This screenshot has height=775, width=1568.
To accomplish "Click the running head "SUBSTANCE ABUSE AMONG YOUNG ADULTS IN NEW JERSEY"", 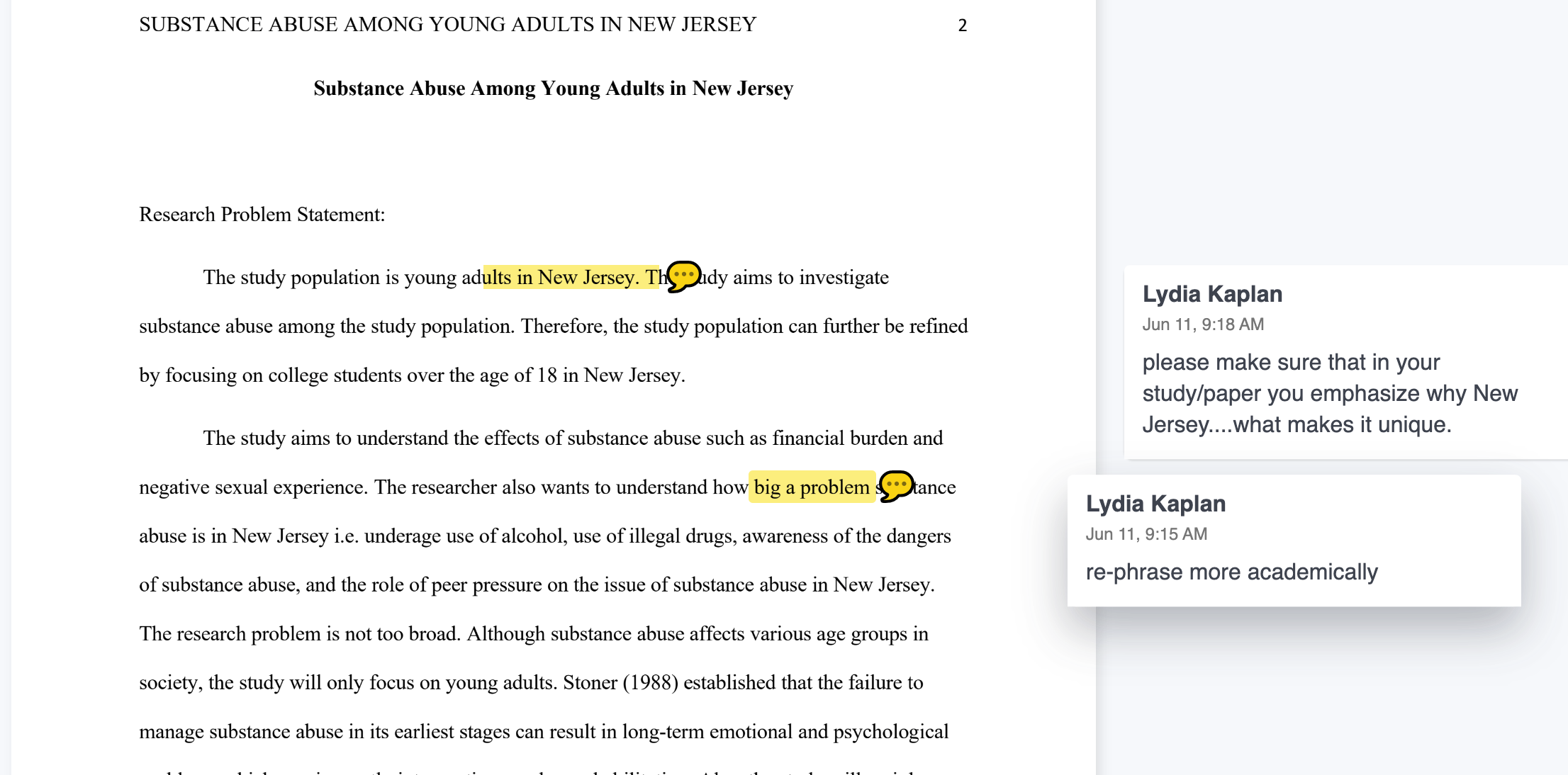I will point(447,25).
